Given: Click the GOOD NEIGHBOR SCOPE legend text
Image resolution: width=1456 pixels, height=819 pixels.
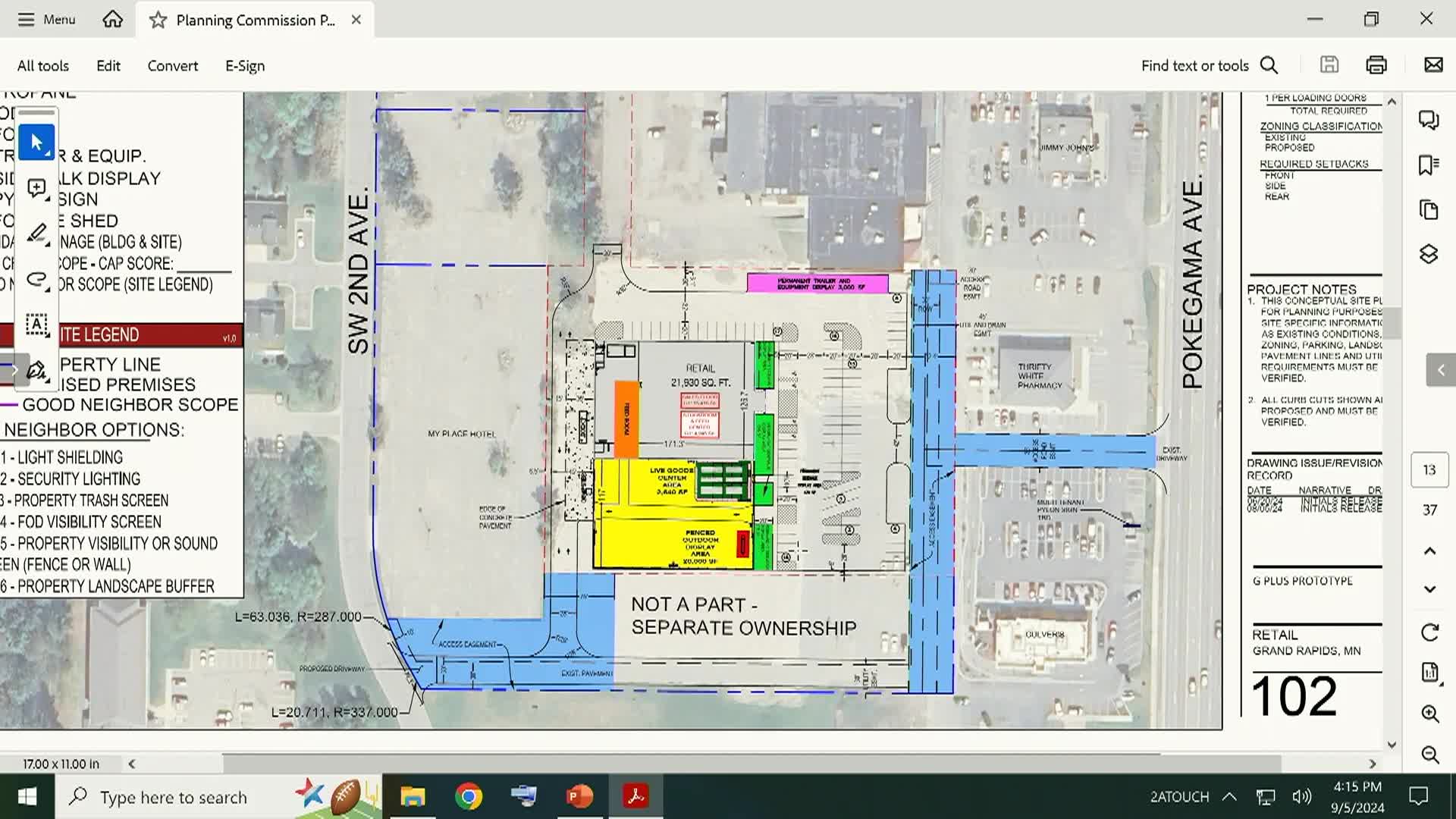Looking at the screenshot, I should click(130, 405).
